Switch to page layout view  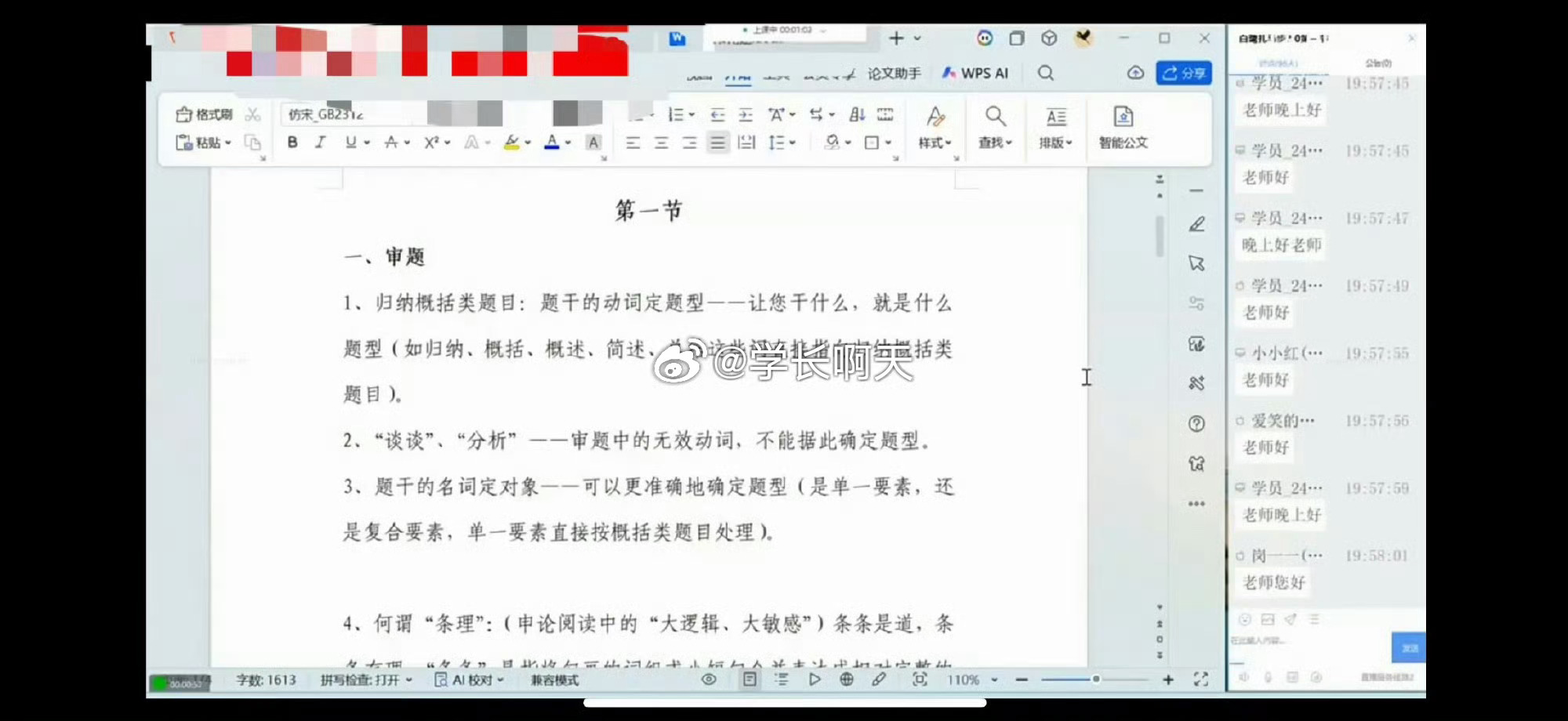pyautogui.click(x=750, y=679)
